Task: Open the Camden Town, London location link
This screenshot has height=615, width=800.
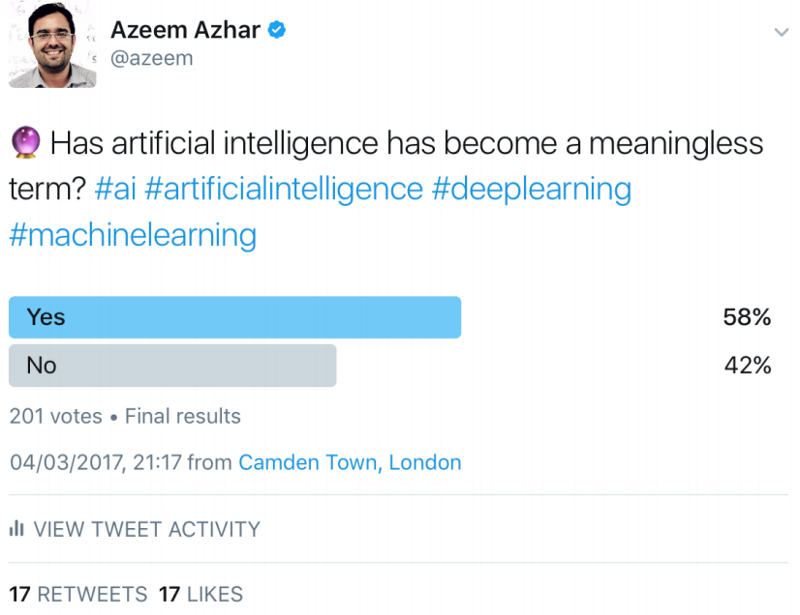Action: [x=350, y=463]
